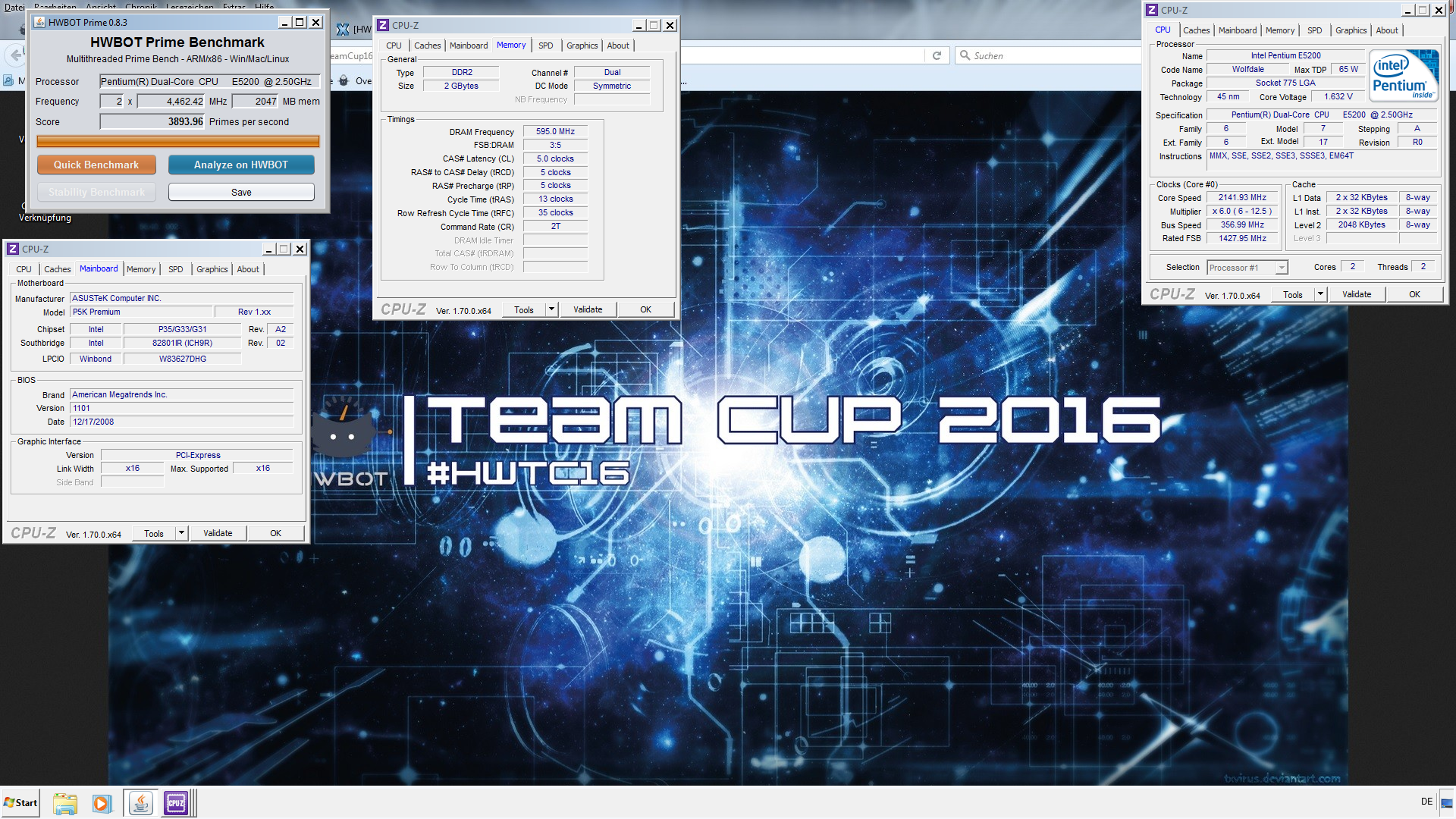Run the Quick Benchmark in HWBOT Prime
1456x819 pixels.
coord(96,165)
